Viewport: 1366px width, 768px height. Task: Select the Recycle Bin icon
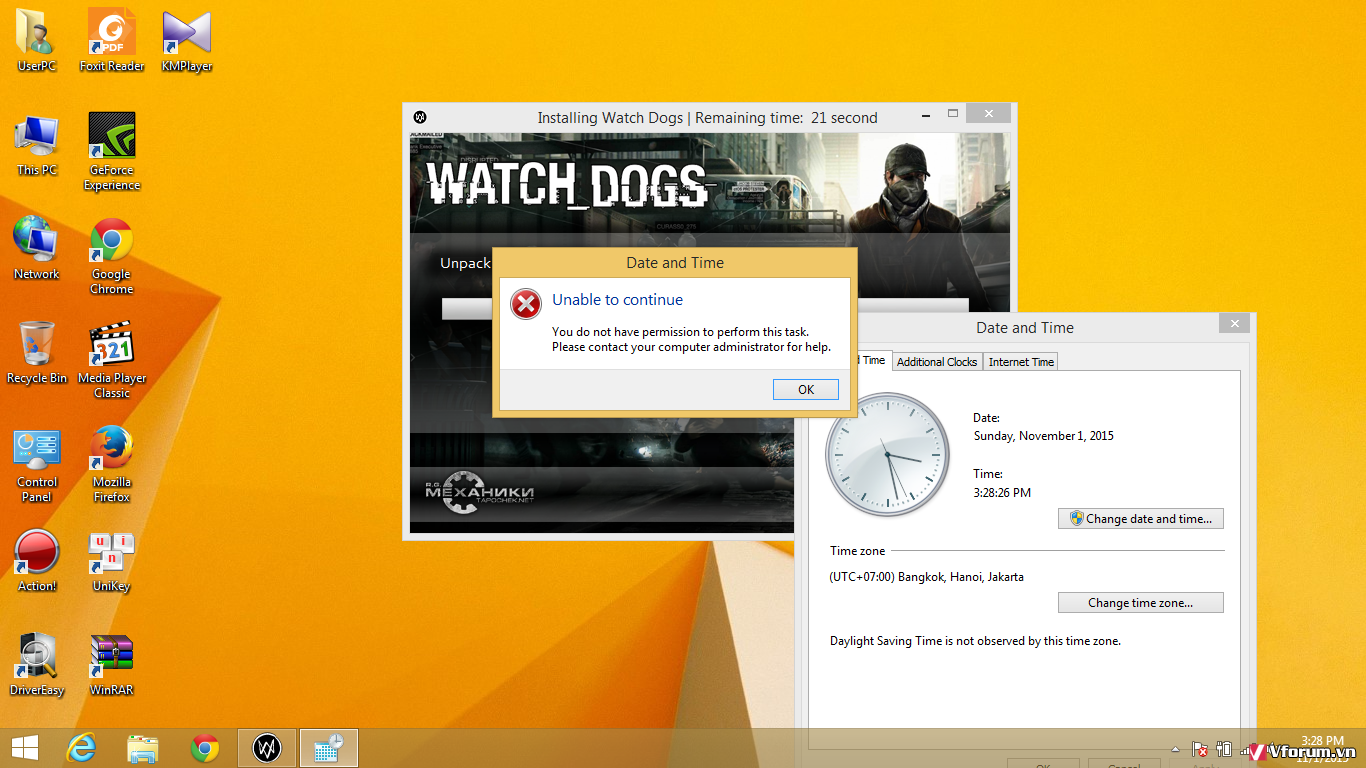tap(37, 352)
